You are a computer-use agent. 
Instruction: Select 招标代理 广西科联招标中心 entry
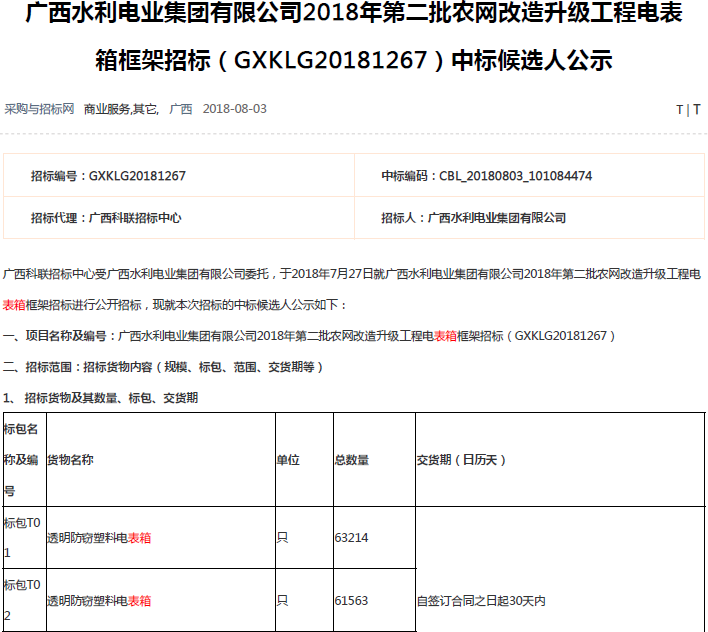point(106,217)
